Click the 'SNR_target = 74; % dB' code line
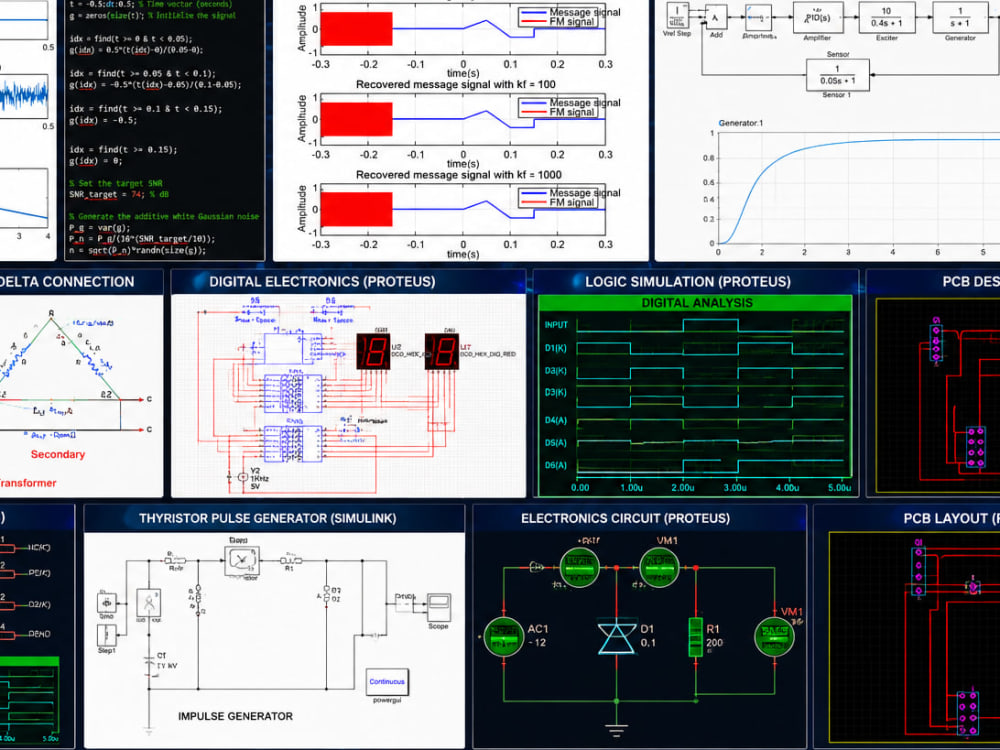The image size is (1000, 750). [x=119, y=195]
